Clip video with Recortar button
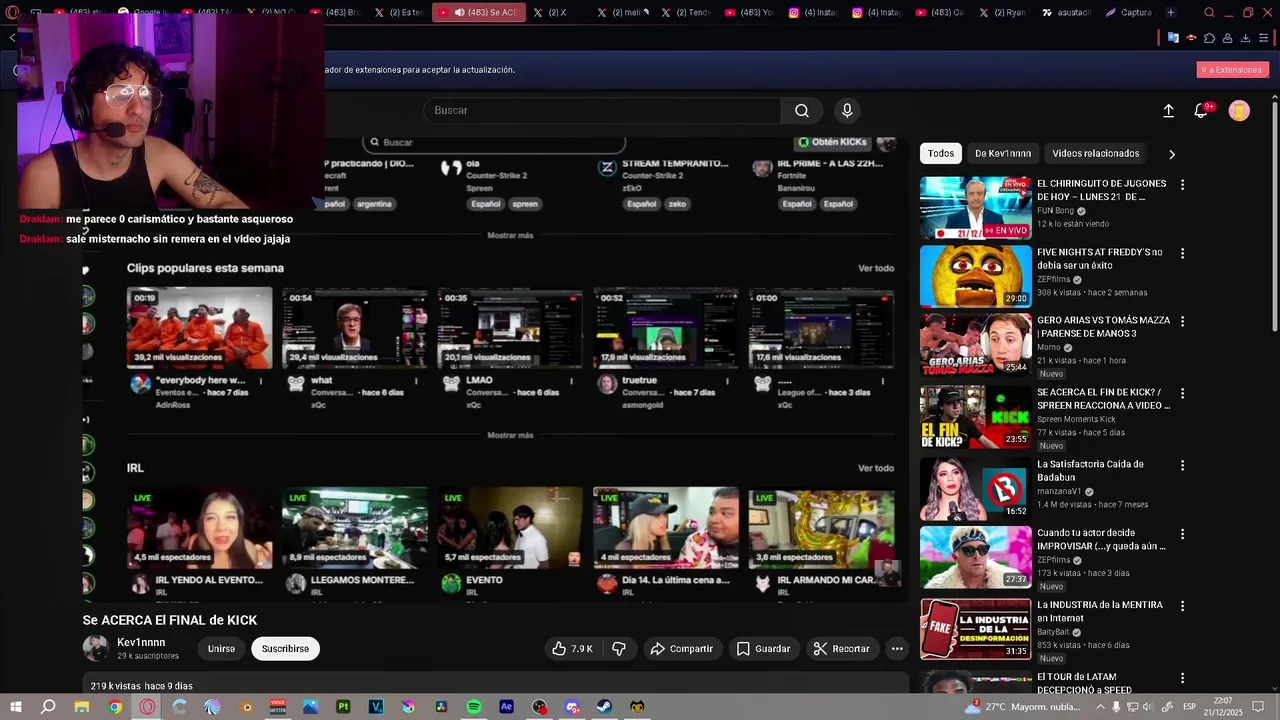1280x720 pixels. click(841, 649)
